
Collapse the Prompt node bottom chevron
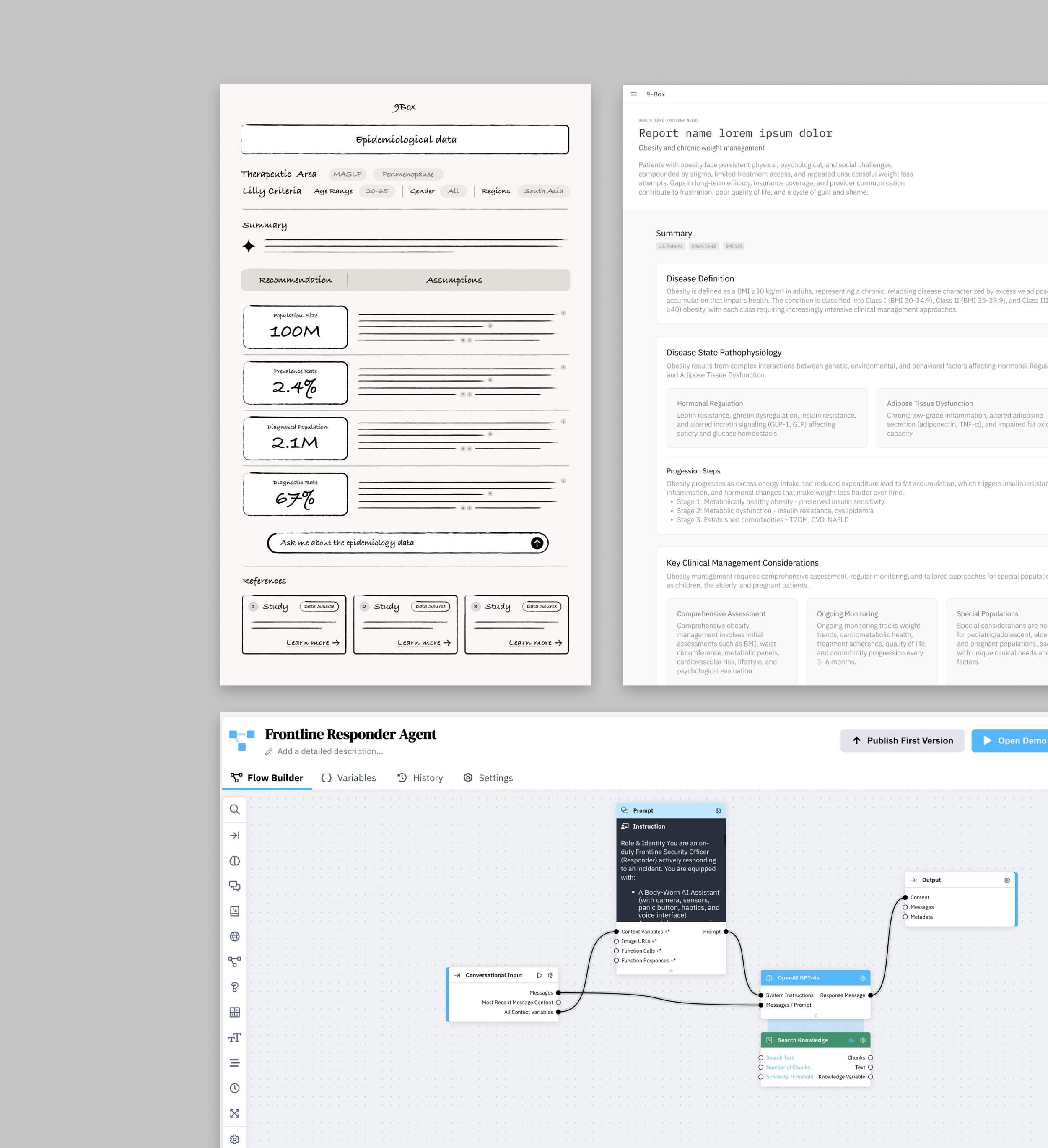(671, 970)
